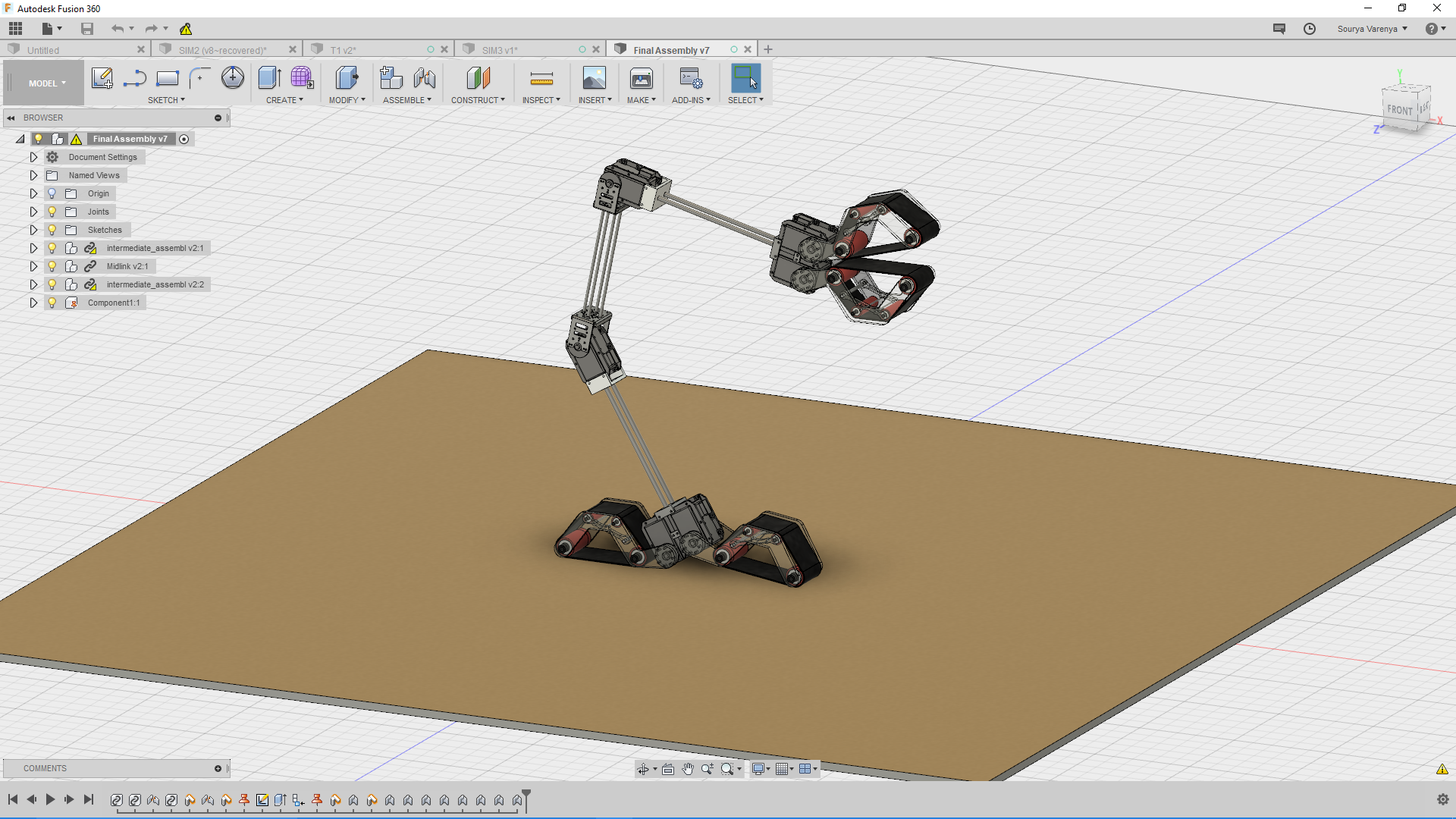Click the Save icon
The height and width of the screenshot is (819, 1456).
(87, 29)
